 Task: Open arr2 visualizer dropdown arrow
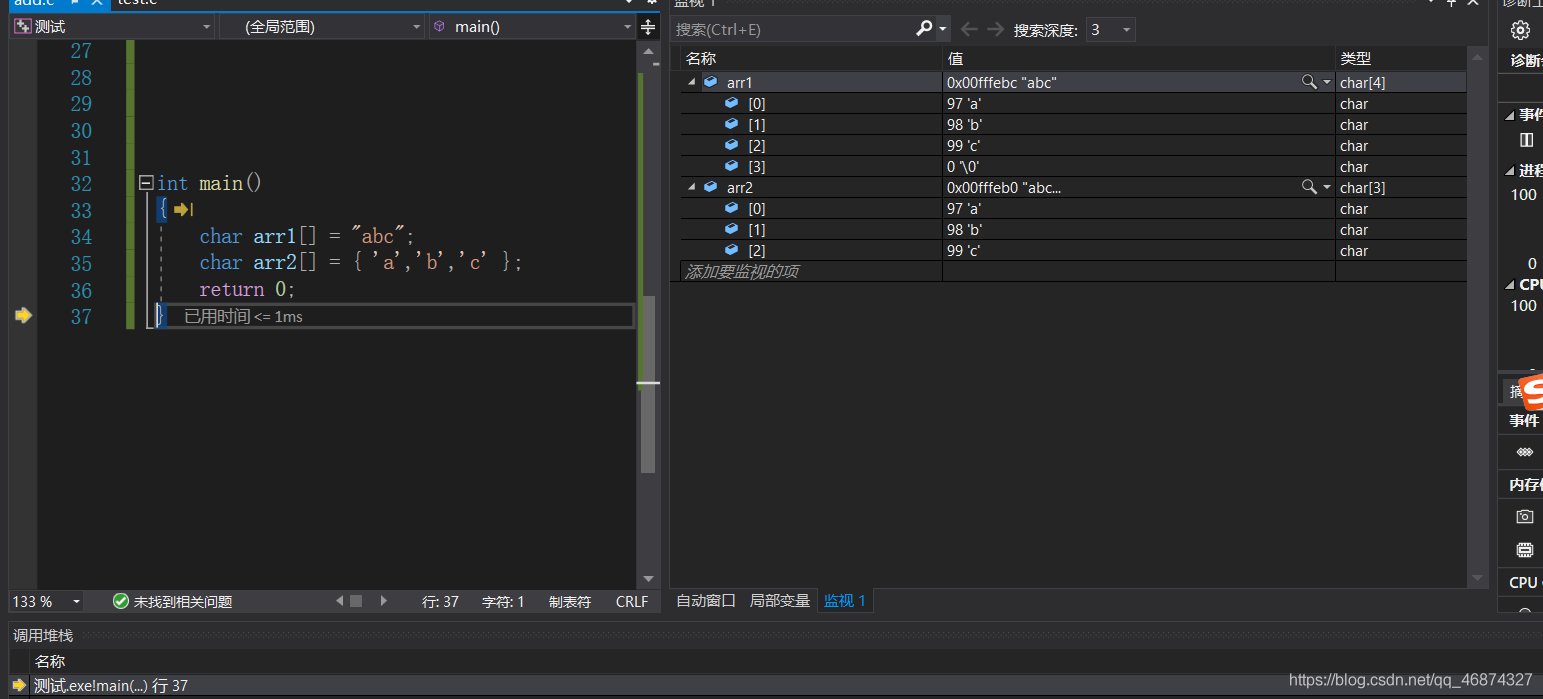tap(1327, 188)
